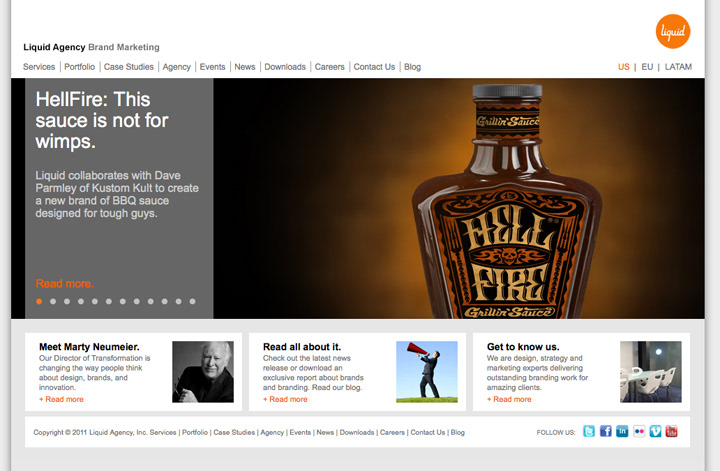Viewport: 720px width, 471px height.
Task: Open the LinkedIn follow icon
Action: (622, 431)
